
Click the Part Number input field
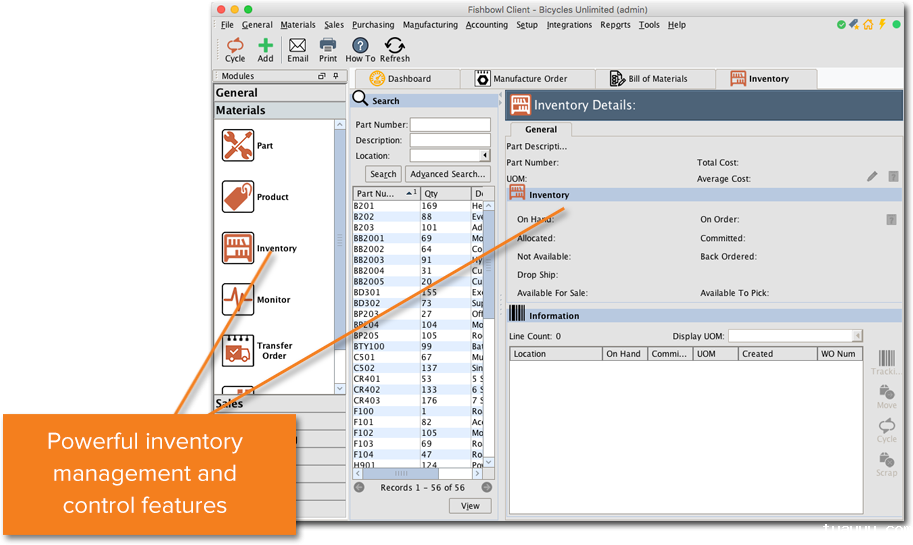coord(450,125)
